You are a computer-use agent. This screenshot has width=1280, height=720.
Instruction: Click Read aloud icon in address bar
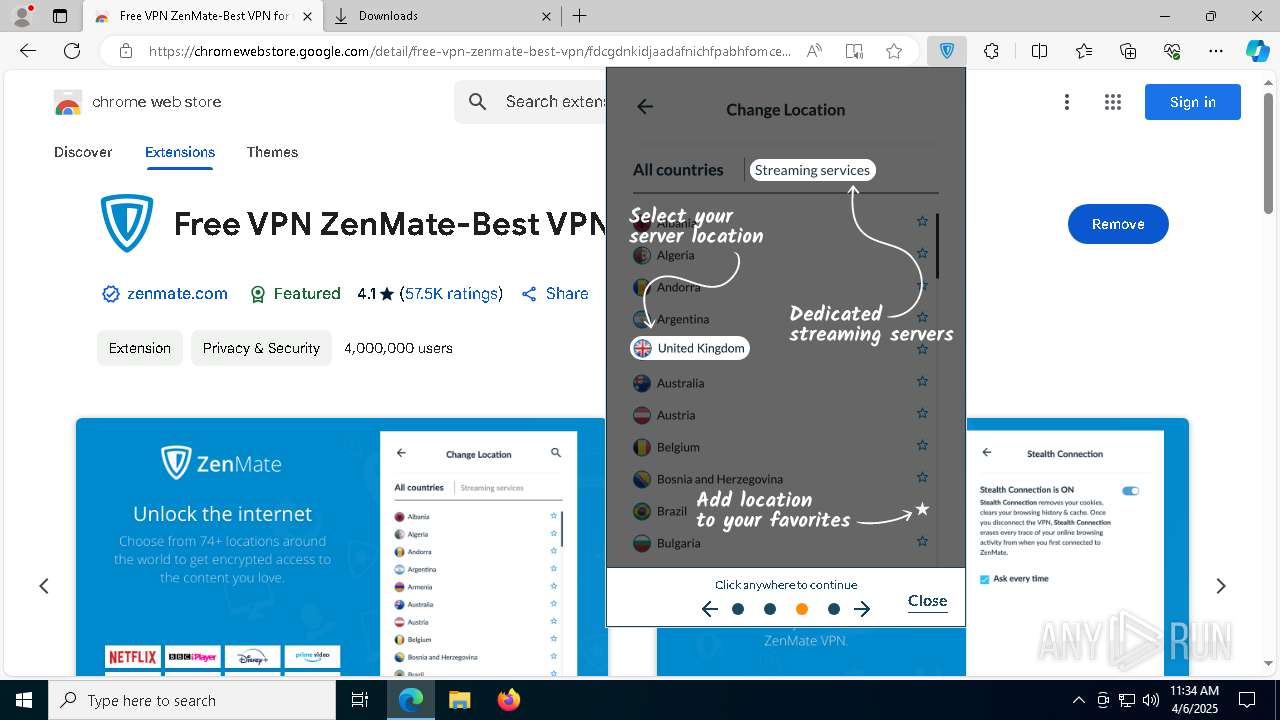click(x=814, y=51)
